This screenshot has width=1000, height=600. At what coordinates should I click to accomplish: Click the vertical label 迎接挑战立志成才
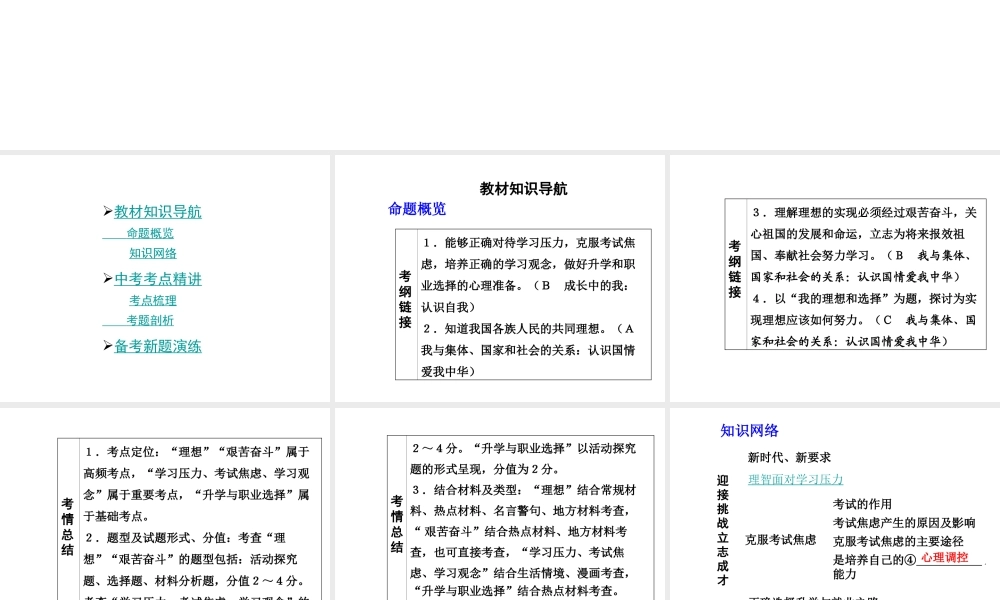tap(723, 530)
